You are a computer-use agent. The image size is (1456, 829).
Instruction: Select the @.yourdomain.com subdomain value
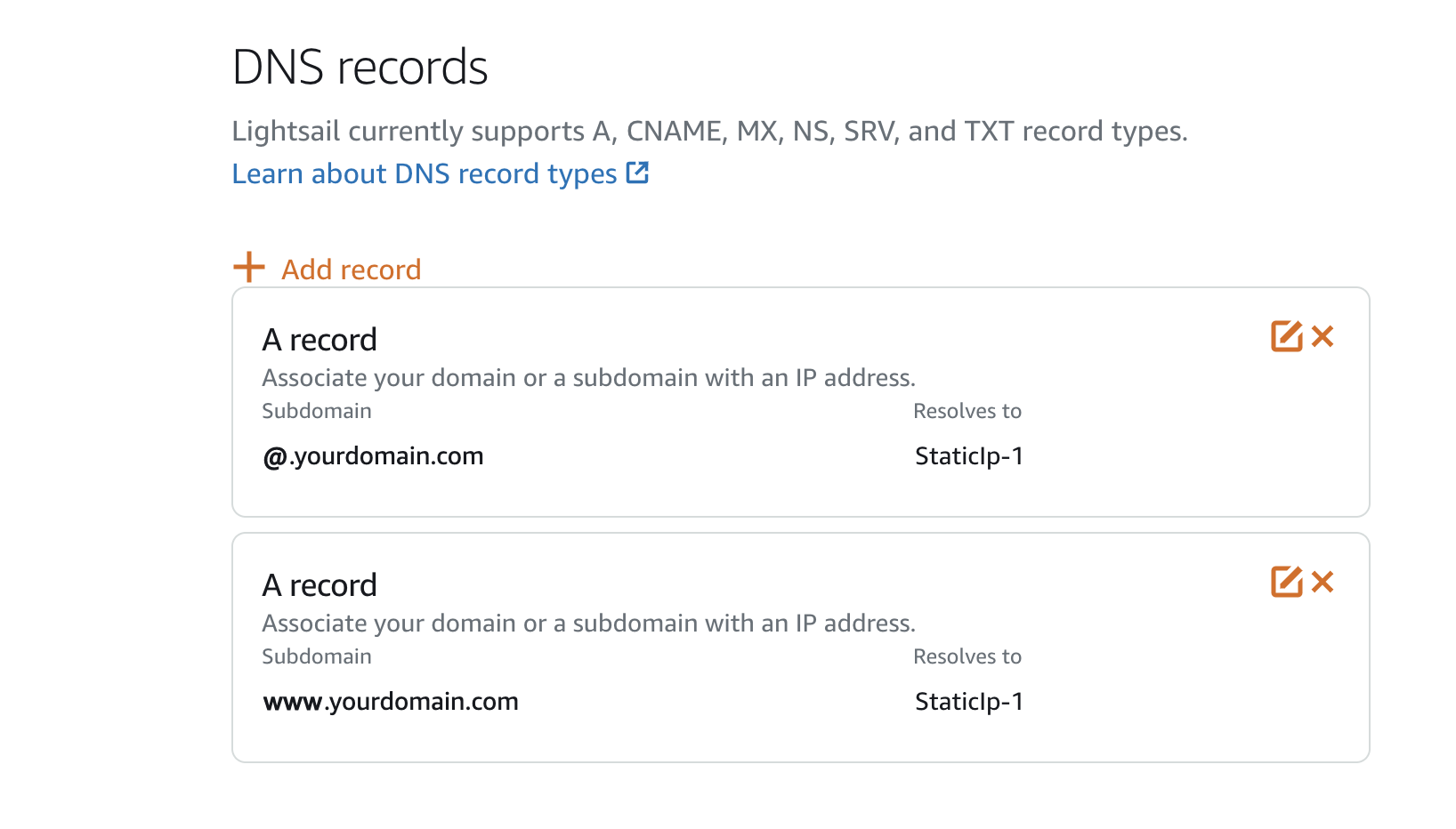pyautogui.click(x=373, y=456)
